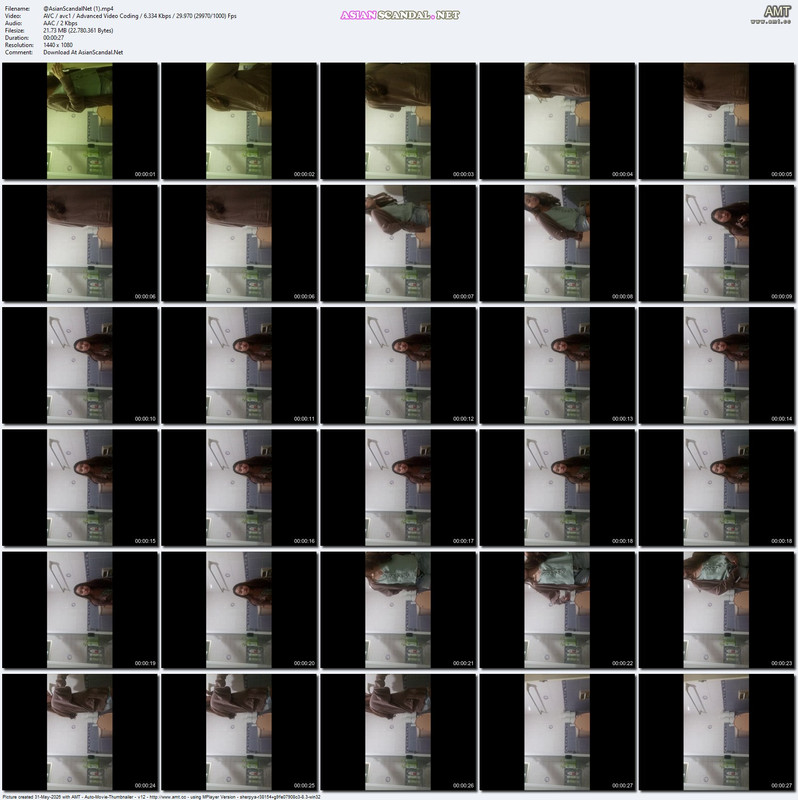The width and height of the screenshot is (798, 800).
Task: Select the frame stamped 00:00:15
Action: pos(80,488)
